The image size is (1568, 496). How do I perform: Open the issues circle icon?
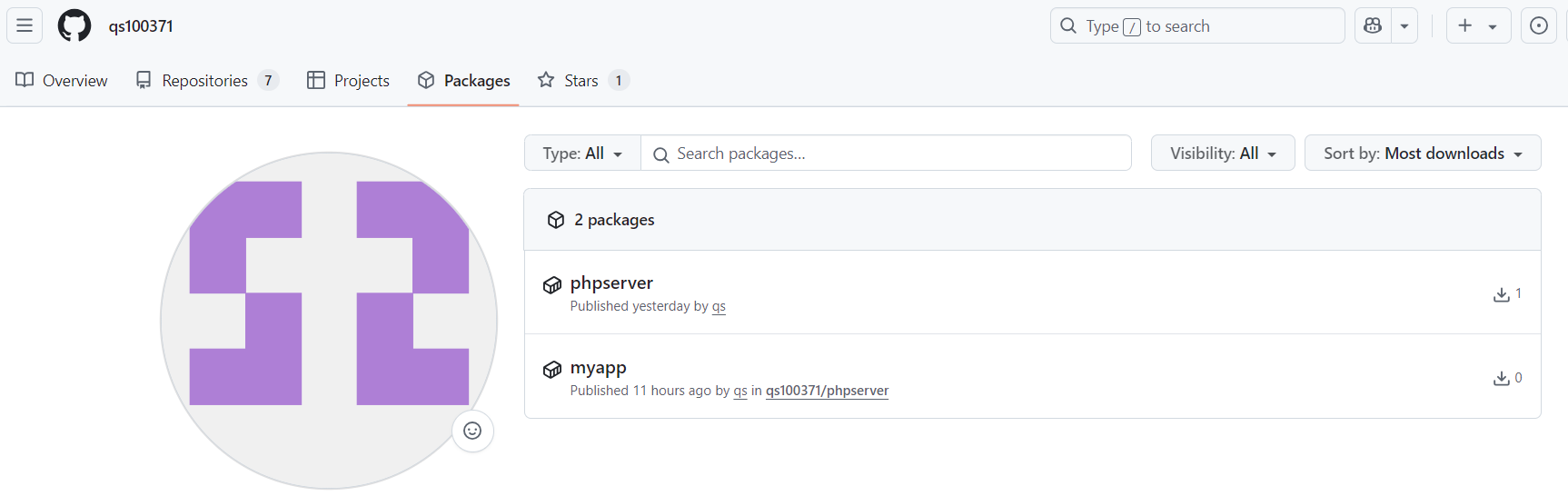point(1538,25)
